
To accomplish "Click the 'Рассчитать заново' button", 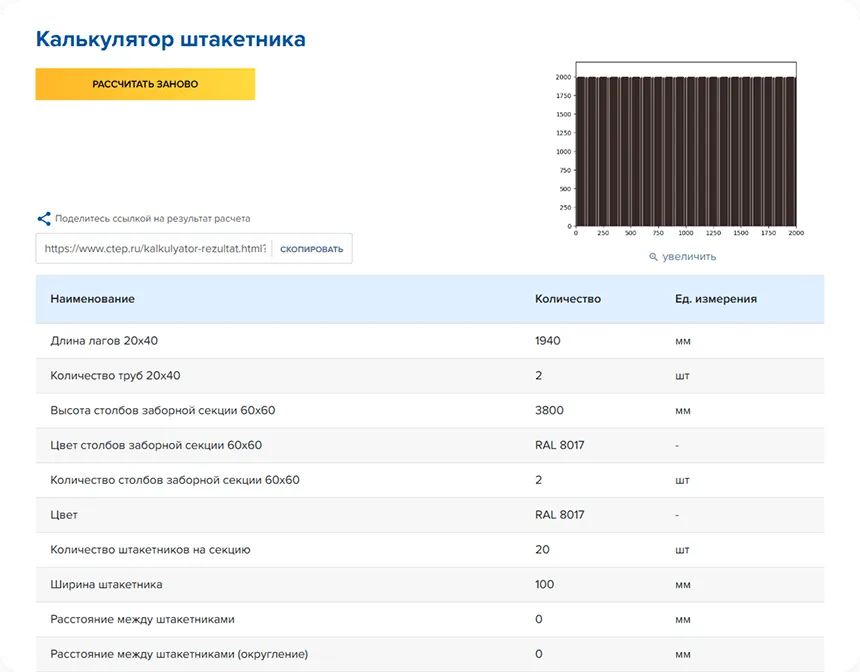I will coord(145,84).
